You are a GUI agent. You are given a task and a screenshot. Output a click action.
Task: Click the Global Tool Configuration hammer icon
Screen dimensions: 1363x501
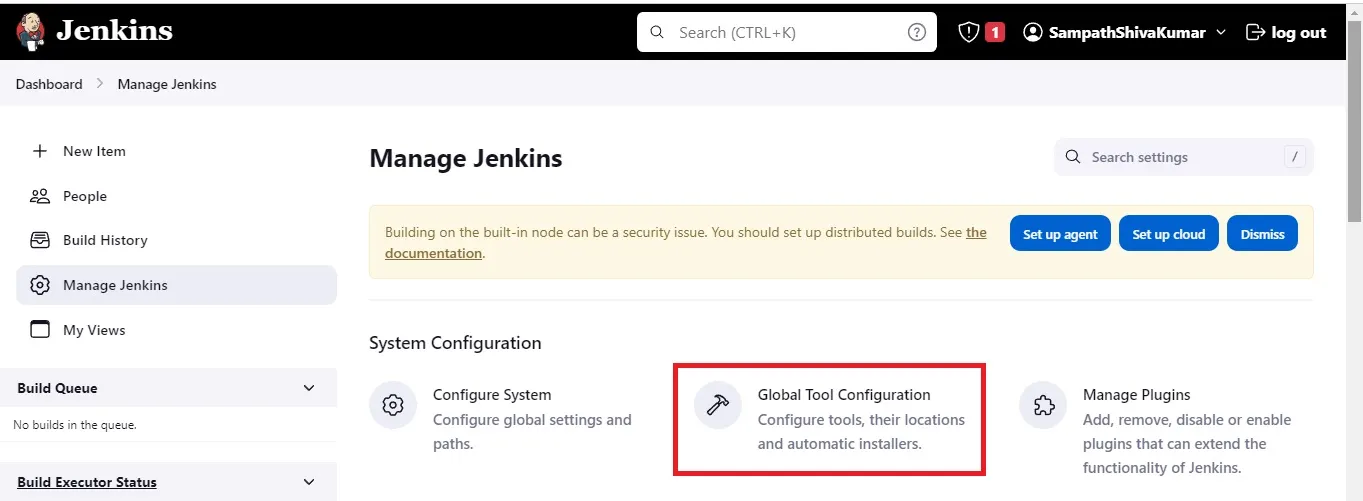click(718, 405)
